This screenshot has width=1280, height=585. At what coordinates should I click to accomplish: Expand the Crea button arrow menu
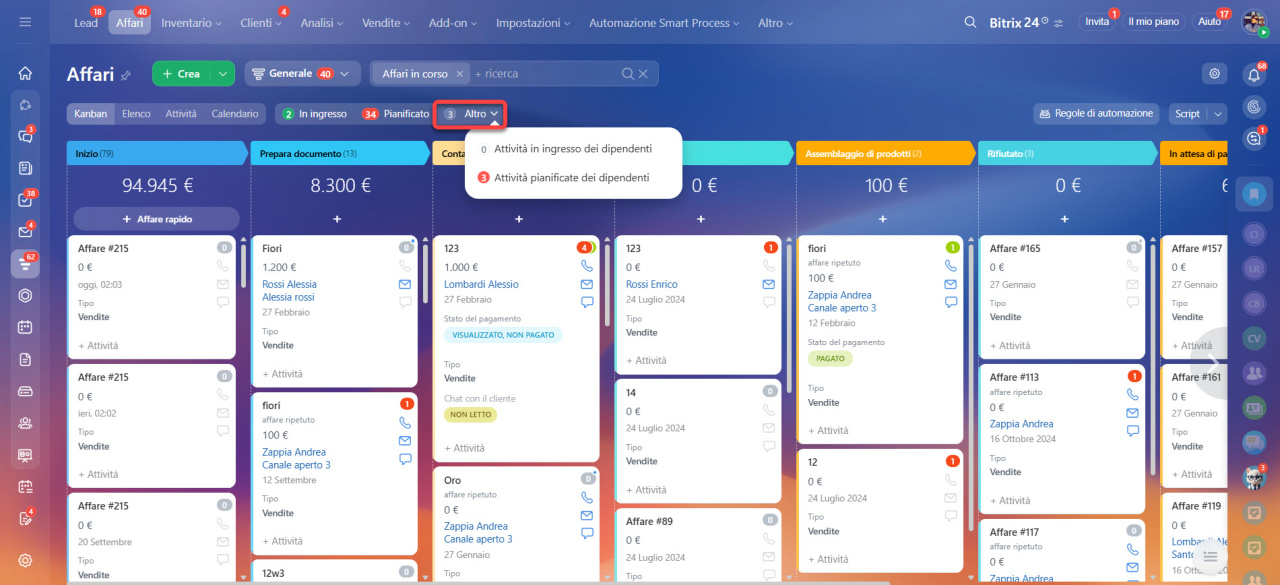coord(224,73)
